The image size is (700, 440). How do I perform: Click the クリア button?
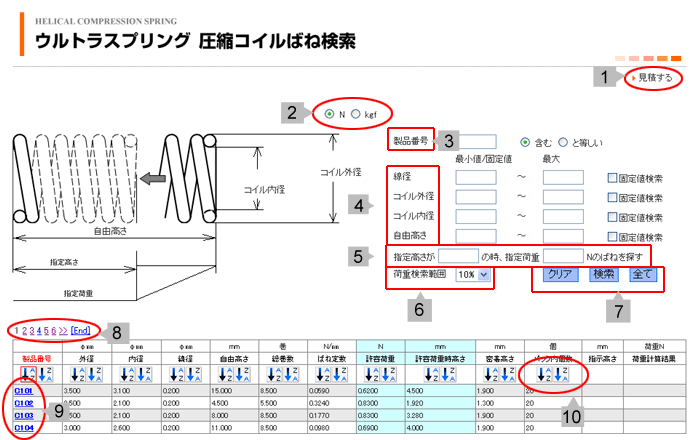tap(561, 274)
